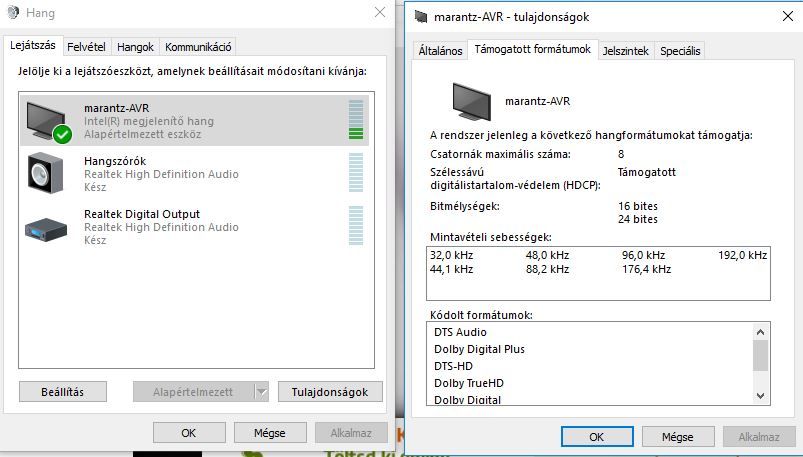Viewport: 803px width, 457px height.
Task: Click the 176,4 kHz sample rate
Action: click(647, 269)
